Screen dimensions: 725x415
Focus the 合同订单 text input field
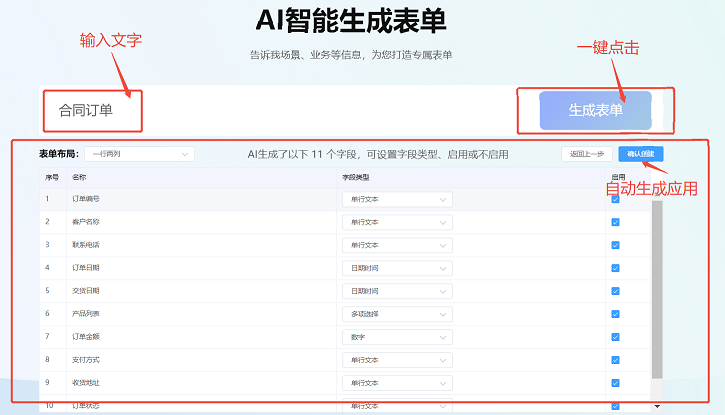pyautogui.click(x=92, y=111)
